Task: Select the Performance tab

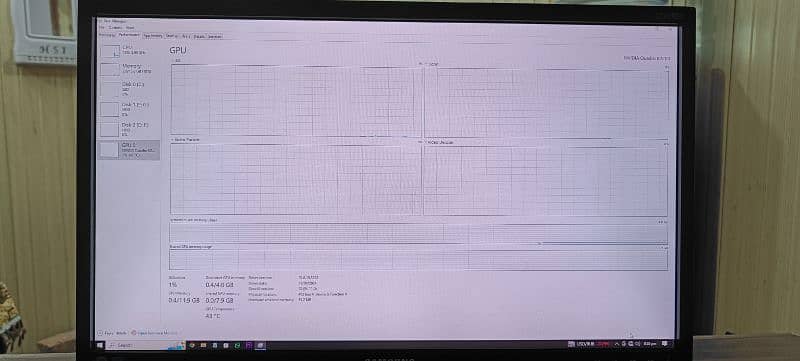Action: coord(129,35)
